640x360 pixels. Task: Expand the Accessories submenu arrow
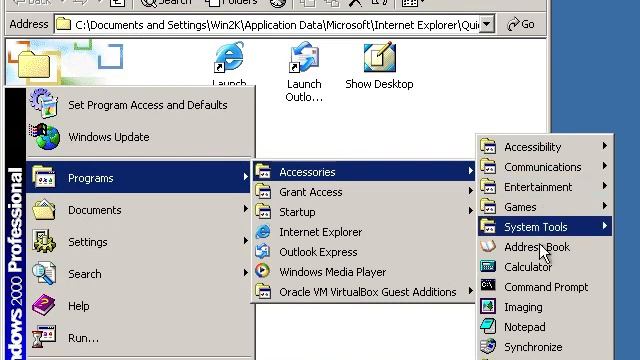471,171
